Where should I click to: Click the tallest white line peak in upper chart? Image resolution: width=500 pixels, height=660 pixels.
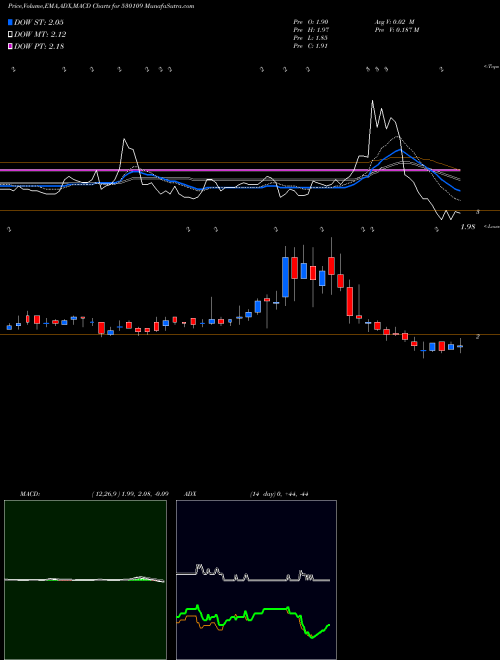click(372, 101)
